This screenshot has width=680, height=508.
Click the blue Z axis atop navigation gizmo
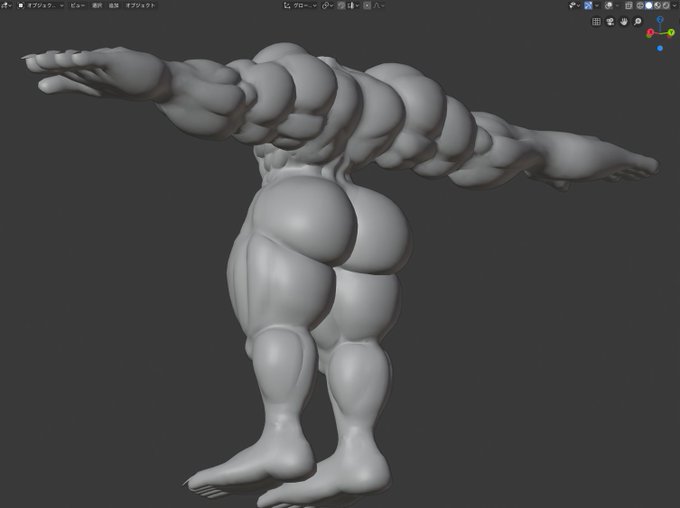[x=660, y=20]
